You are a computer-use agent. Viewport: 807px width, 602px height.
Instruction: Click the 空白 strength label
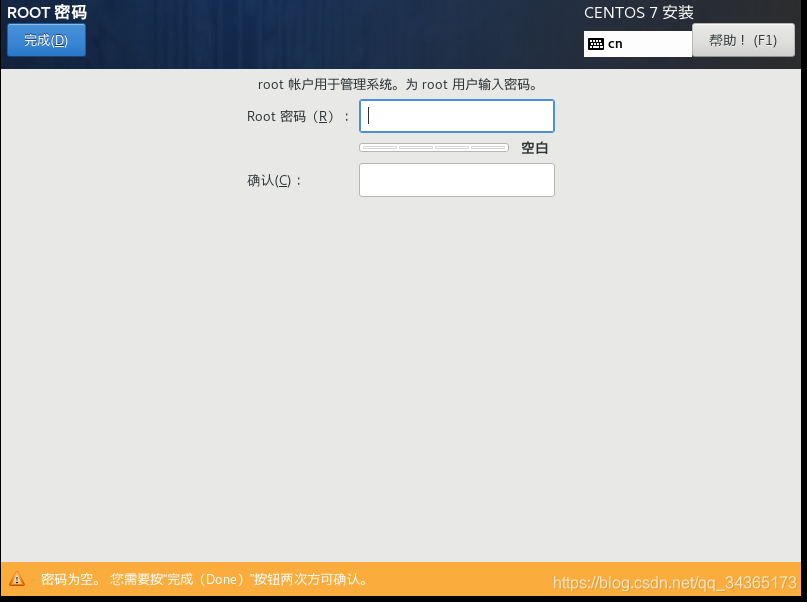[535, 148]
